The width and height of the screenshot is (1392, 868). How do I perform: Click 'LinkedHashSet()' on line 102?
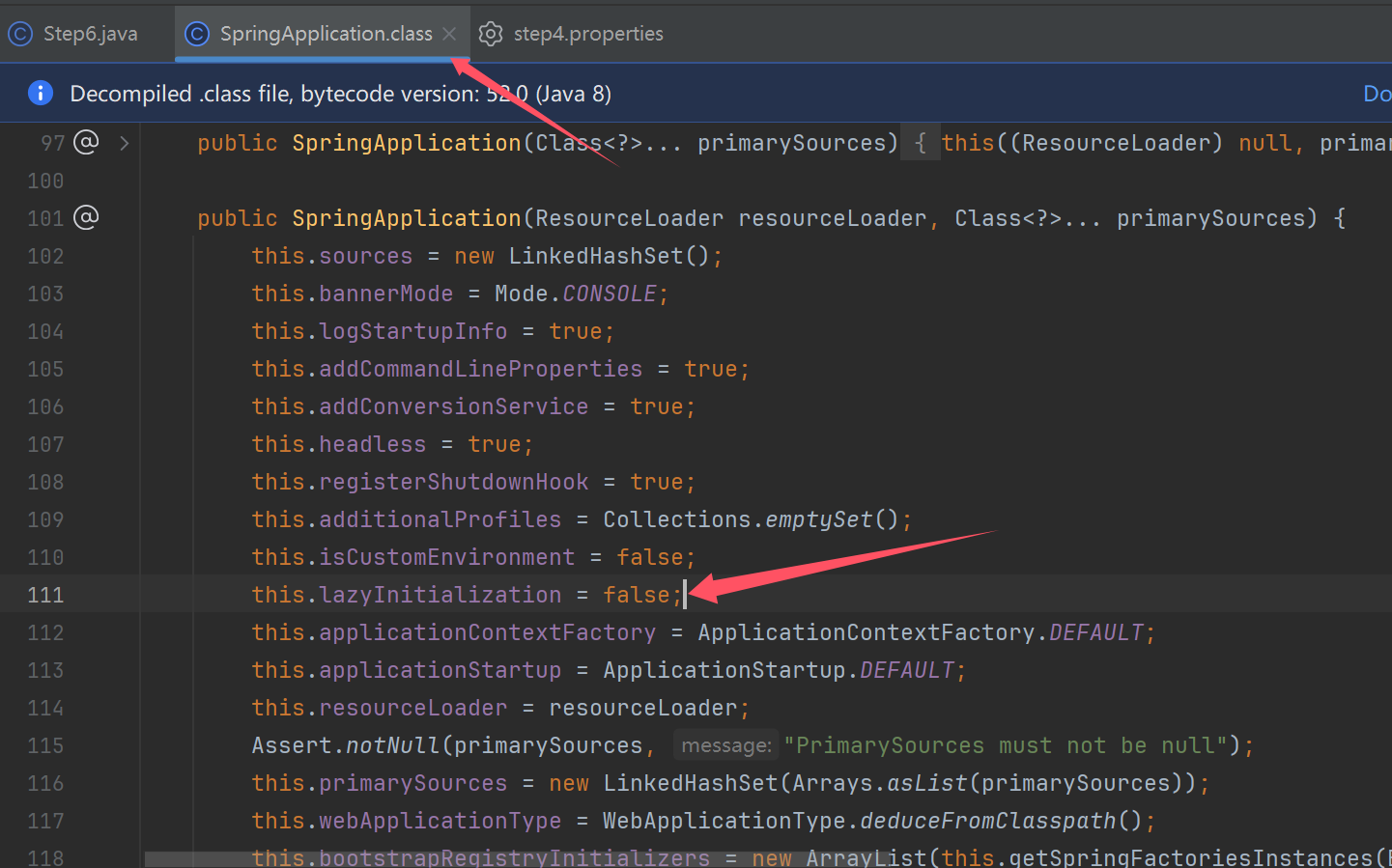[610, 256]
